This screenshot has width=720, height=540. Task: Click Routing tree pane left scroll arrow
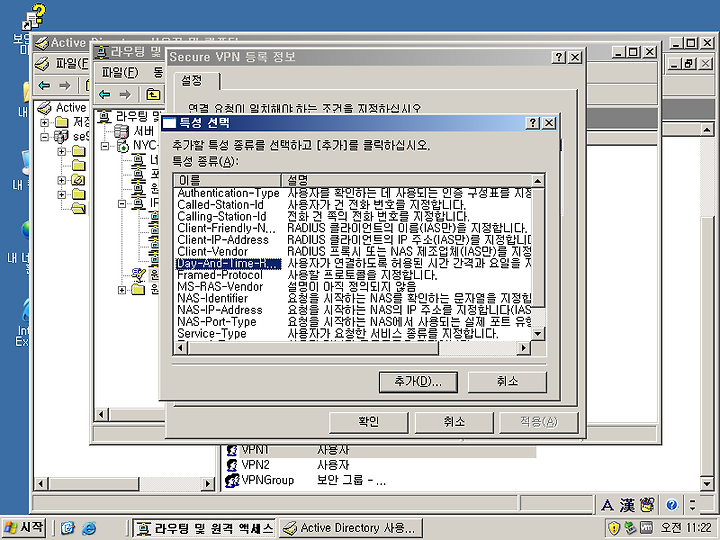[101, 414]
